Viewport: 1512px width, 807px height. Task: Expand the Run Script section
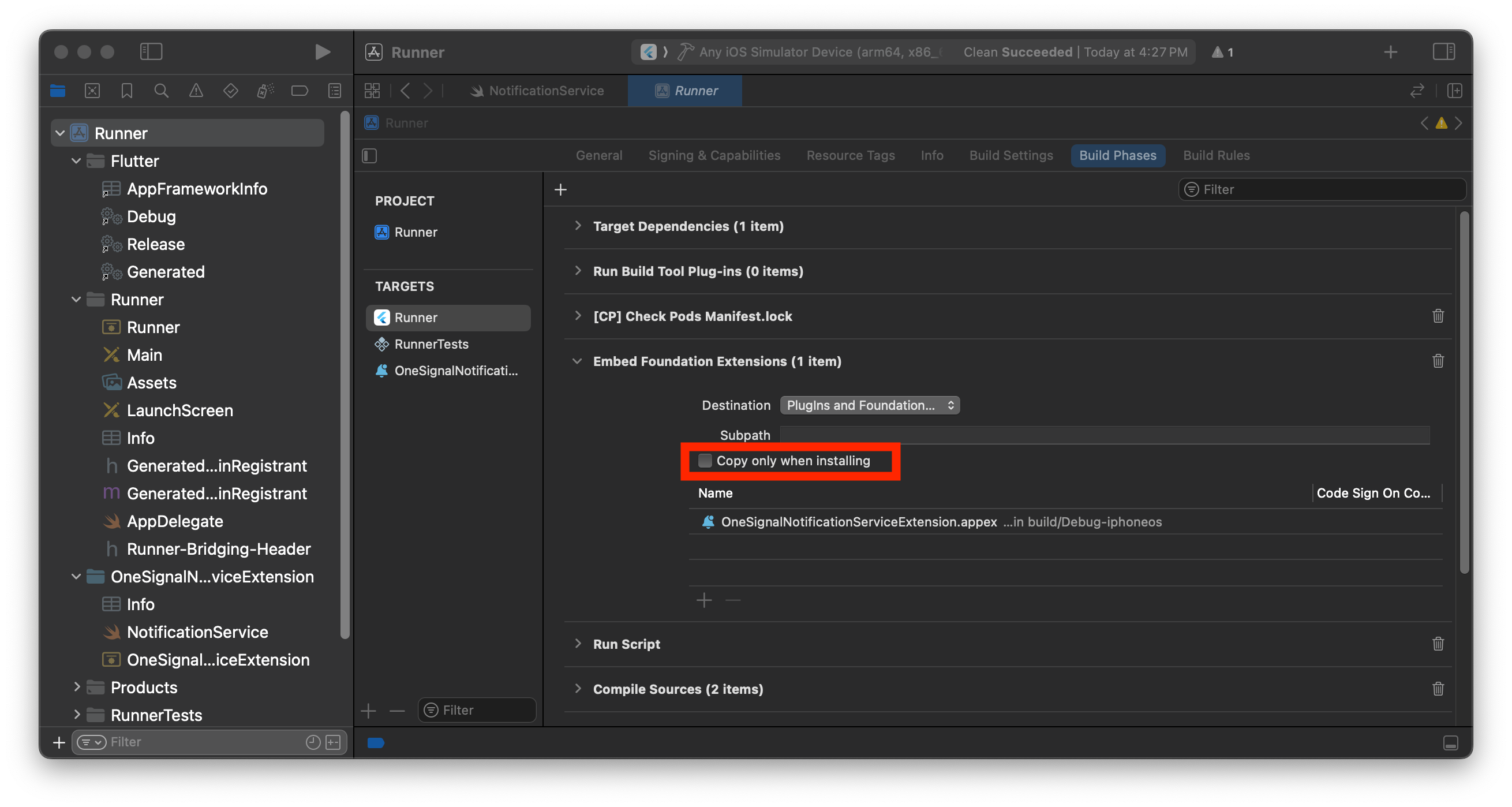click(578, 643)
